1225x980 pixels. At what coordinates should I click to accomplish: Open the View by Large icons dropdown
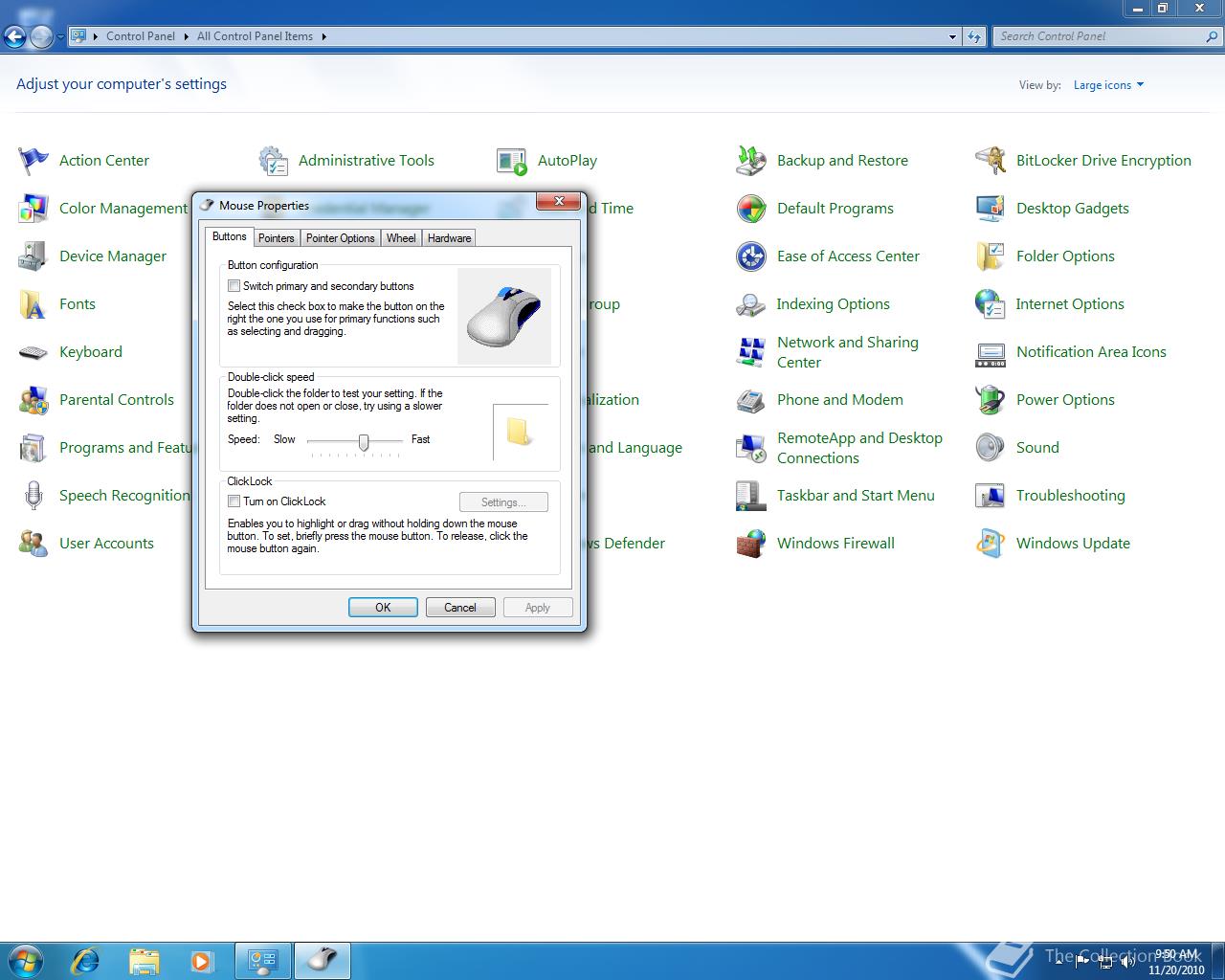pyautogui.click(x=1108, y=85)
